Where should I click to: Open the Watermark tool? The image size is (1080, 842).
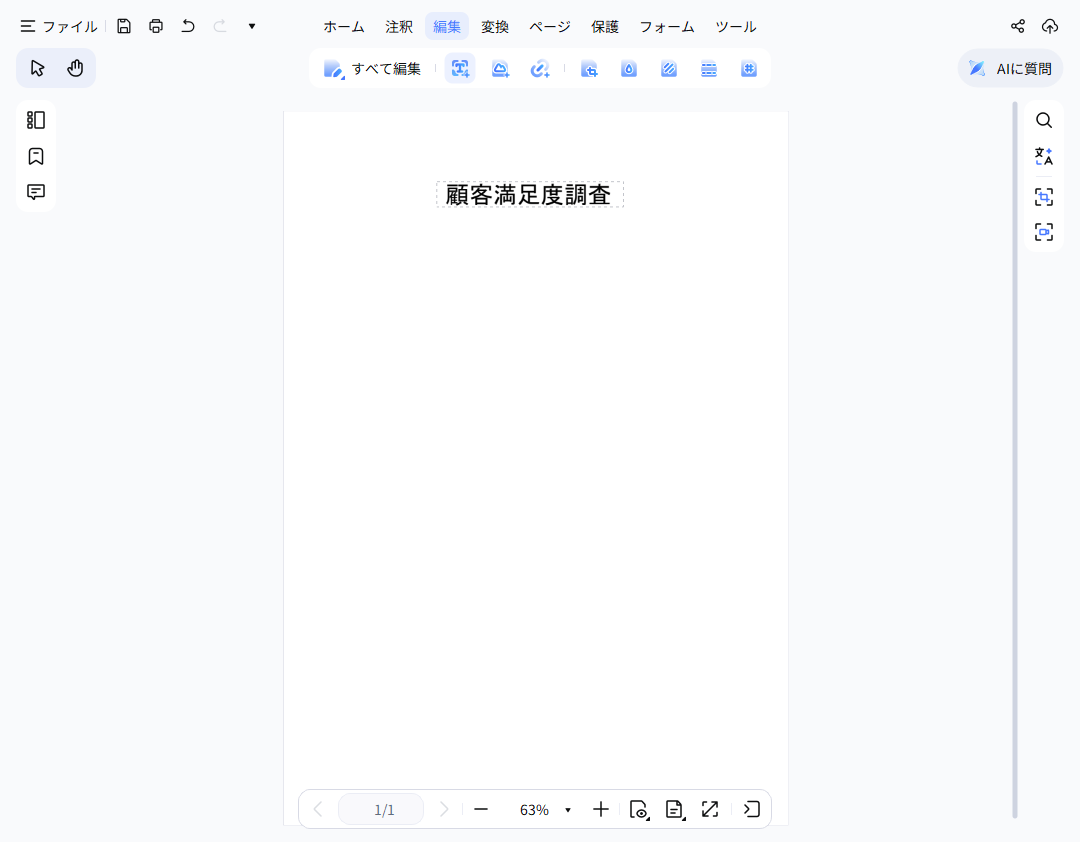click(x=629, y=68)
